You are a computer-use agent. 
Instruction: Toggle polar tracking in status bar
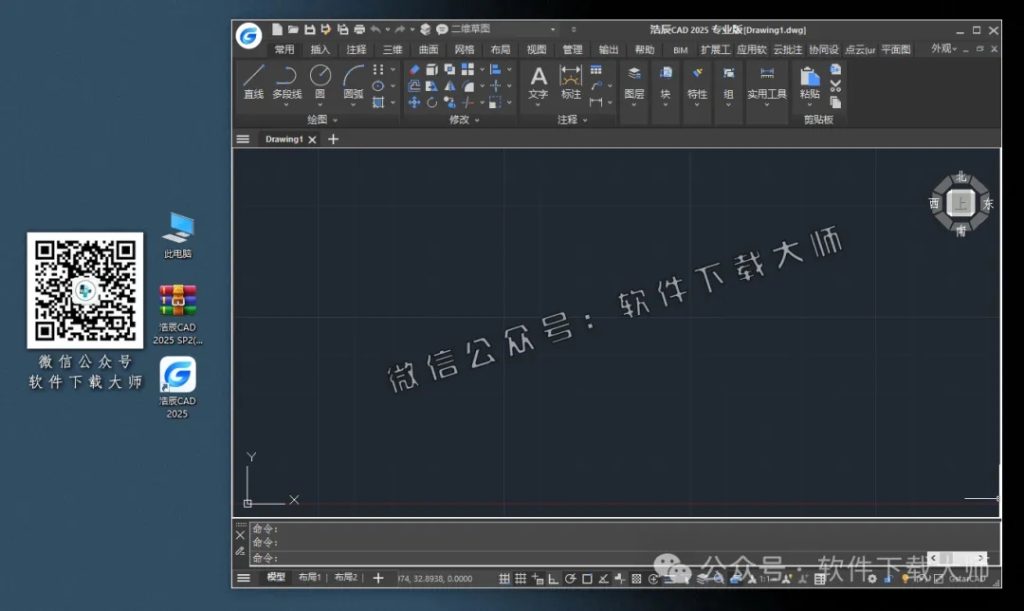[x=570, y=578]
